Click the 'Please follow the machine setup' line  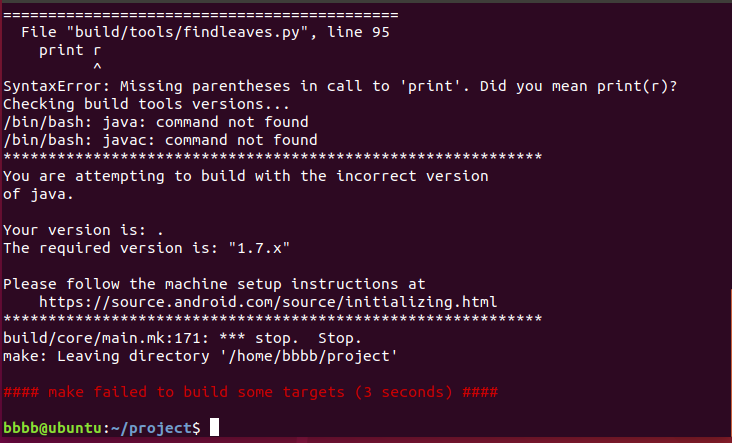pos(214,284)
